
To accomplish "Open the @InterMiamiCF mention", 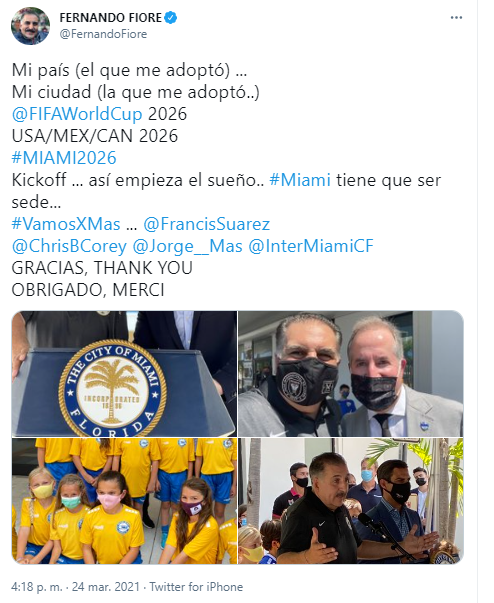I will [311, 246].
